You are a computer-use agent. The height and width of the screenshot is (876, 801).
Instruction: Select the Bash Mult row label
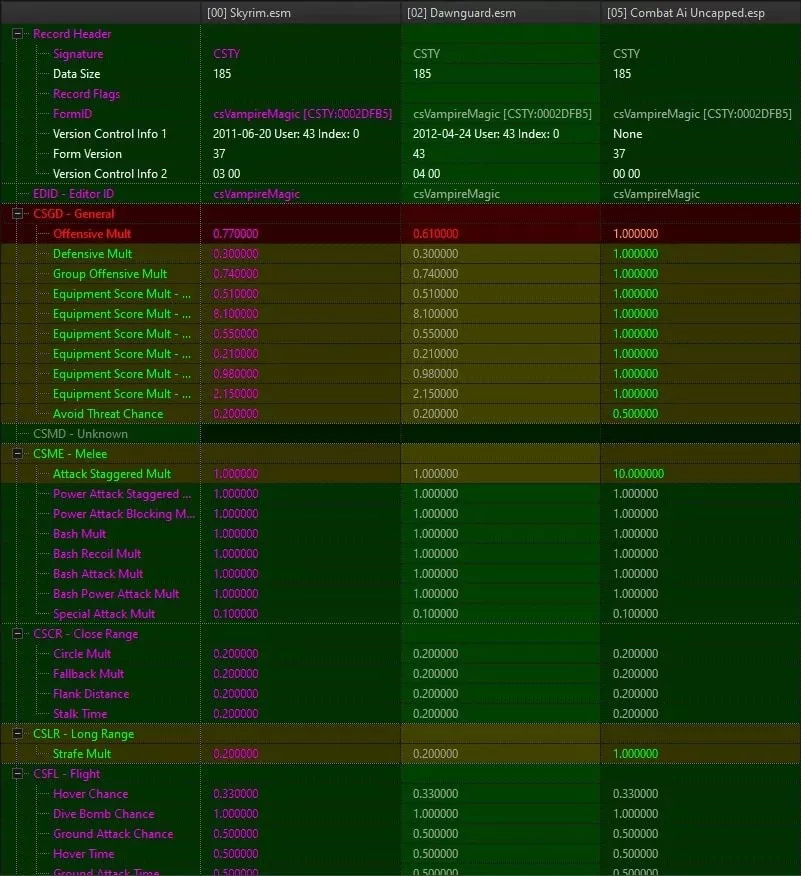coord(79,534)
